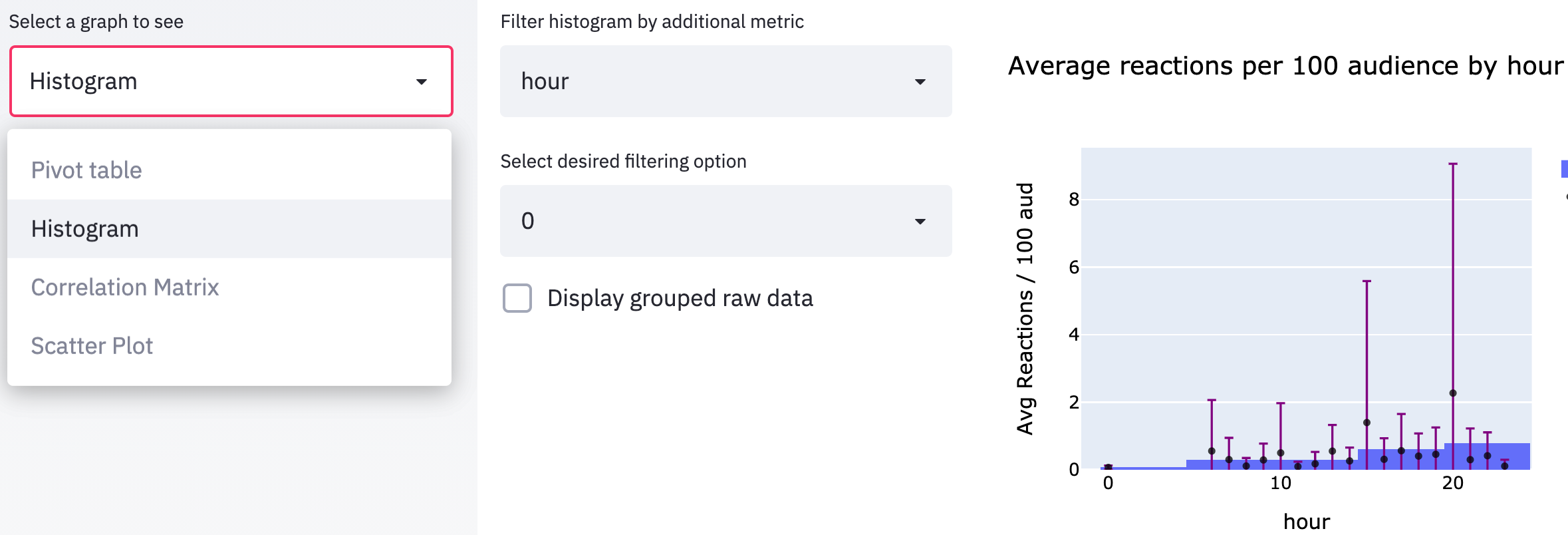Open the filtering option dropdown showing 0

(726, 221)
